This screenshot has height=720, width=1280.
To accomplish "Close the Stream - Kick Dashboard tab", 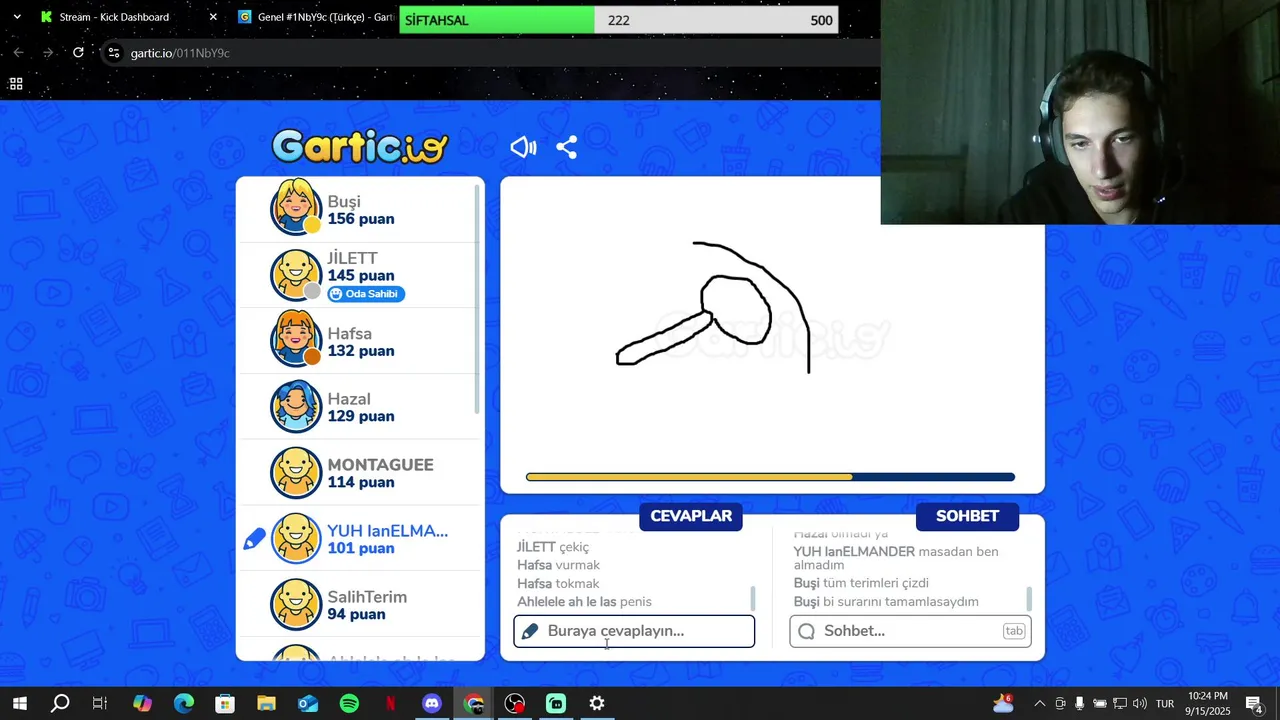I will 213,17.
